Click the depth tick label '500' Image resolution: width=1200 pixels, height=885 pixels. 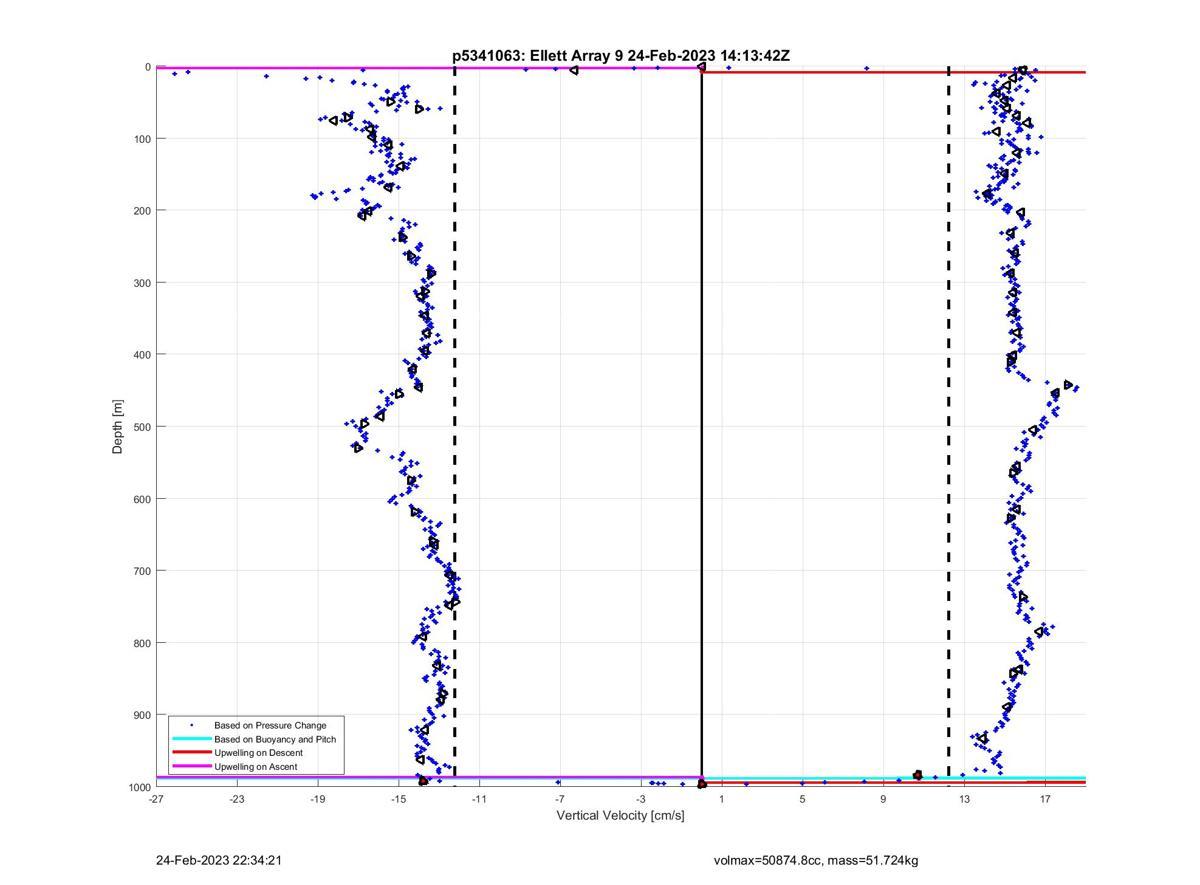(142, 427)
